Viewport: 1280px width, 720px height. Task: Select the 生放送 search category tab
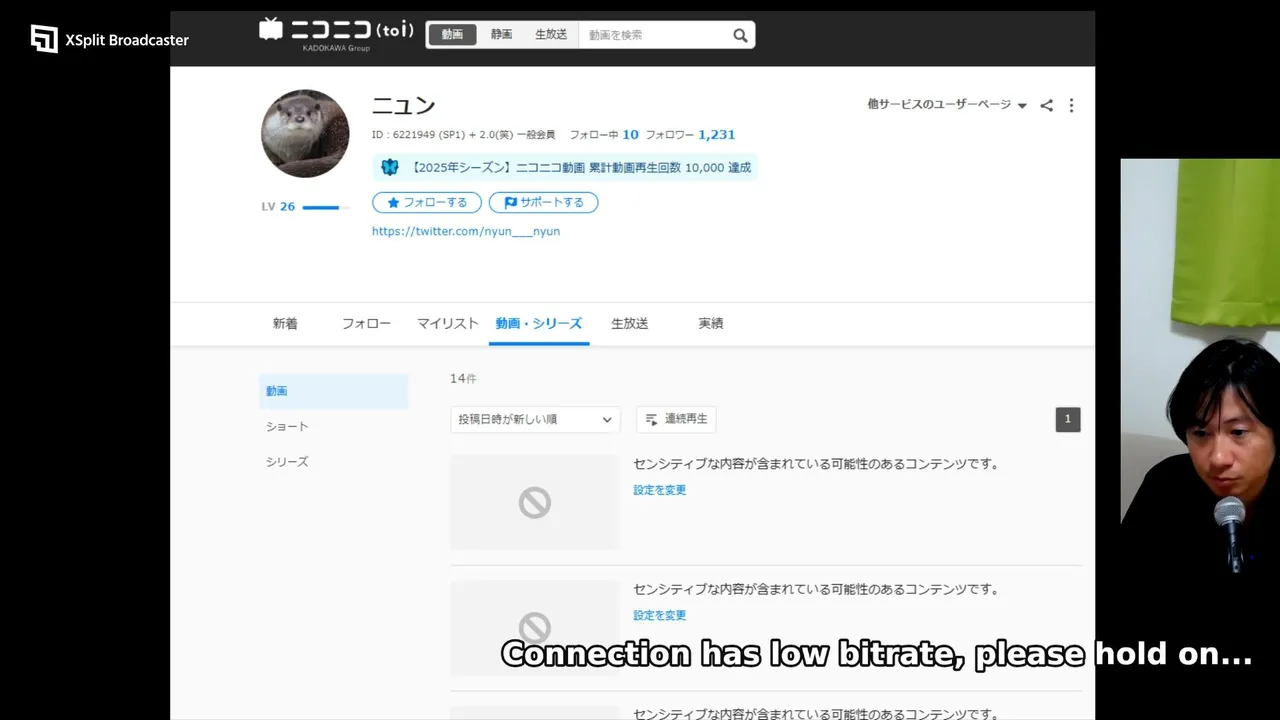pyautogui.click(x=551, y=35)
